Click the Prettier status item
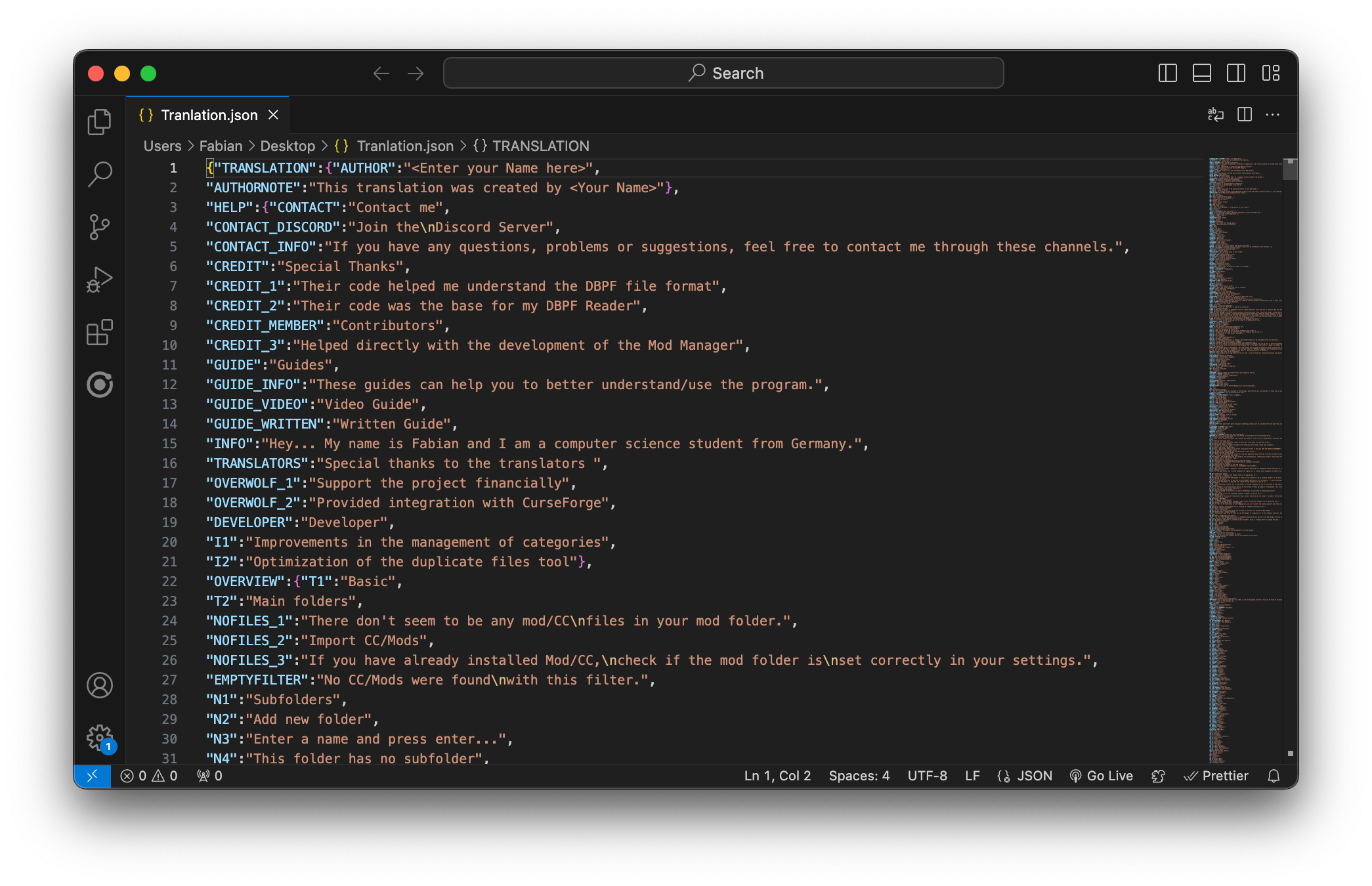The image size is (1372, 886). [x=1216, y=776]
